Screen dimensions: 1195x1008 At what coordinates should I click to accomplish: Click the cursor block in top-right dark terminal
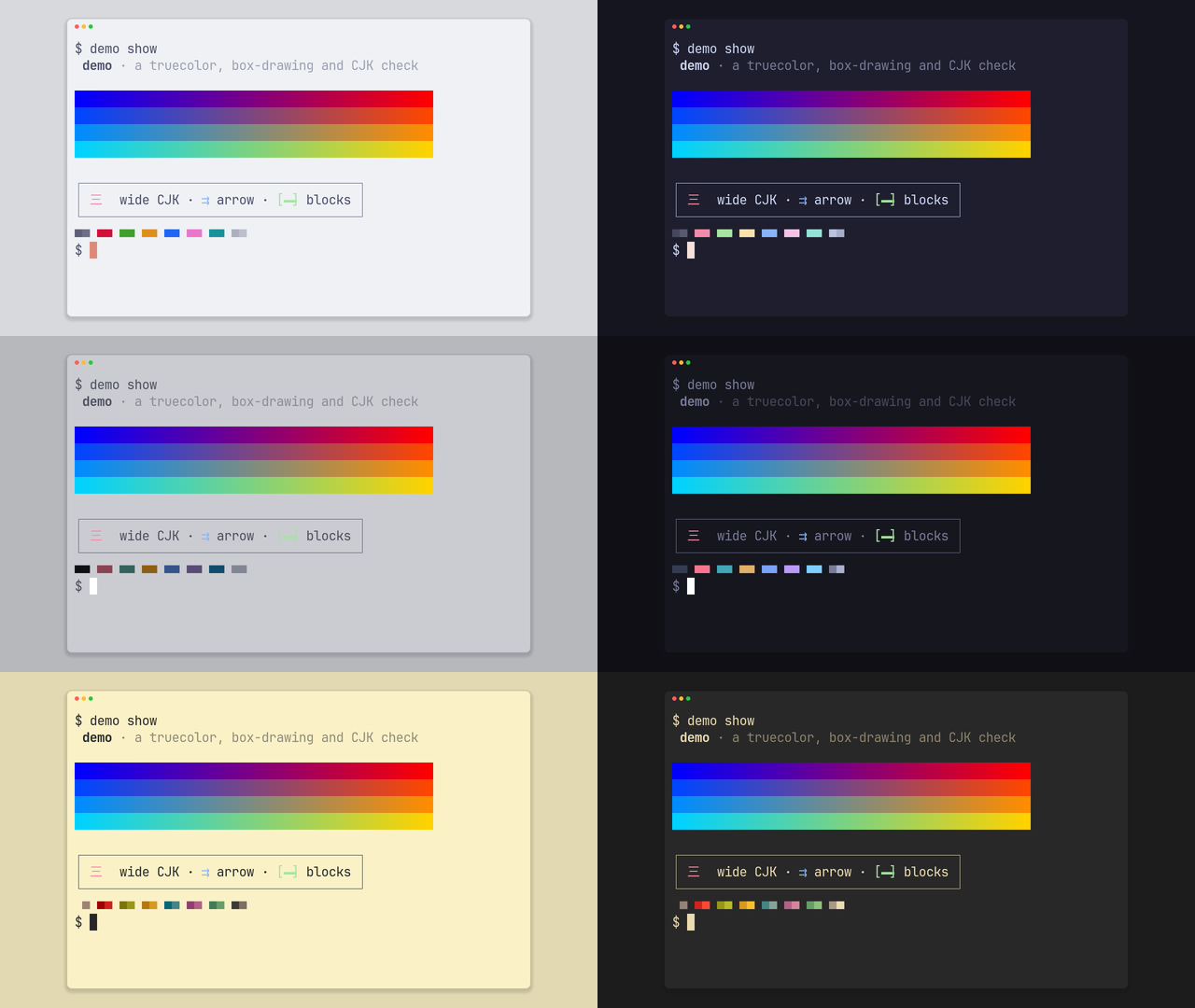[691, 250]
